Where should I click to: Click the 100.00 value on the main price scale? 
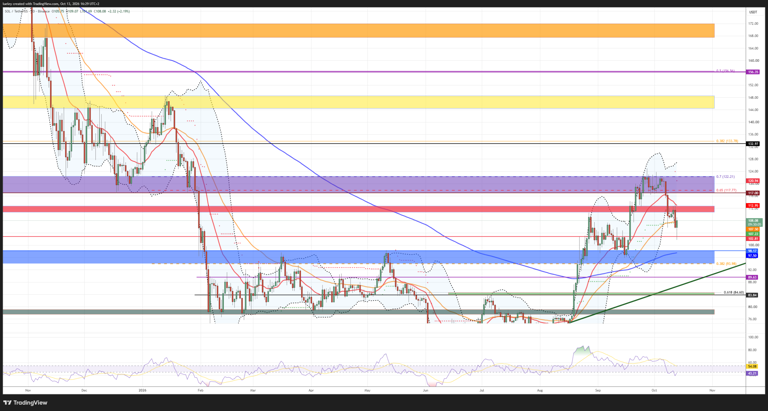point(752,244)
